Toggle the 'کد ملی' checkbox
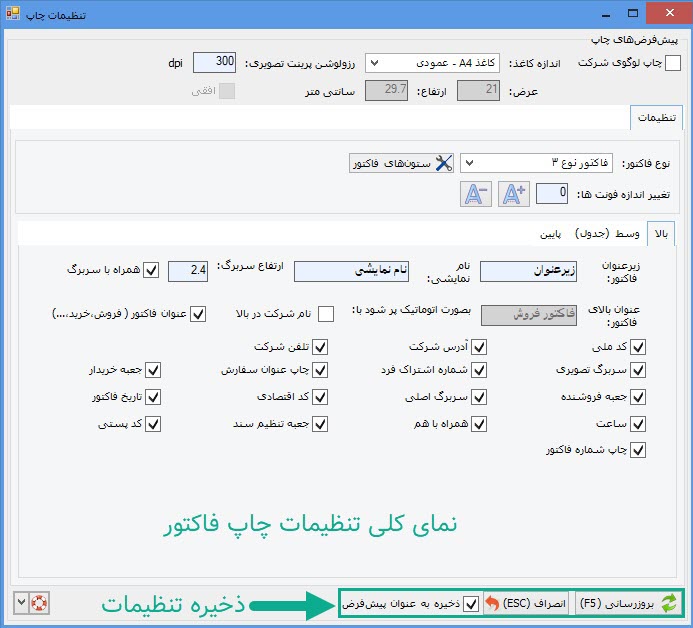 638,347
